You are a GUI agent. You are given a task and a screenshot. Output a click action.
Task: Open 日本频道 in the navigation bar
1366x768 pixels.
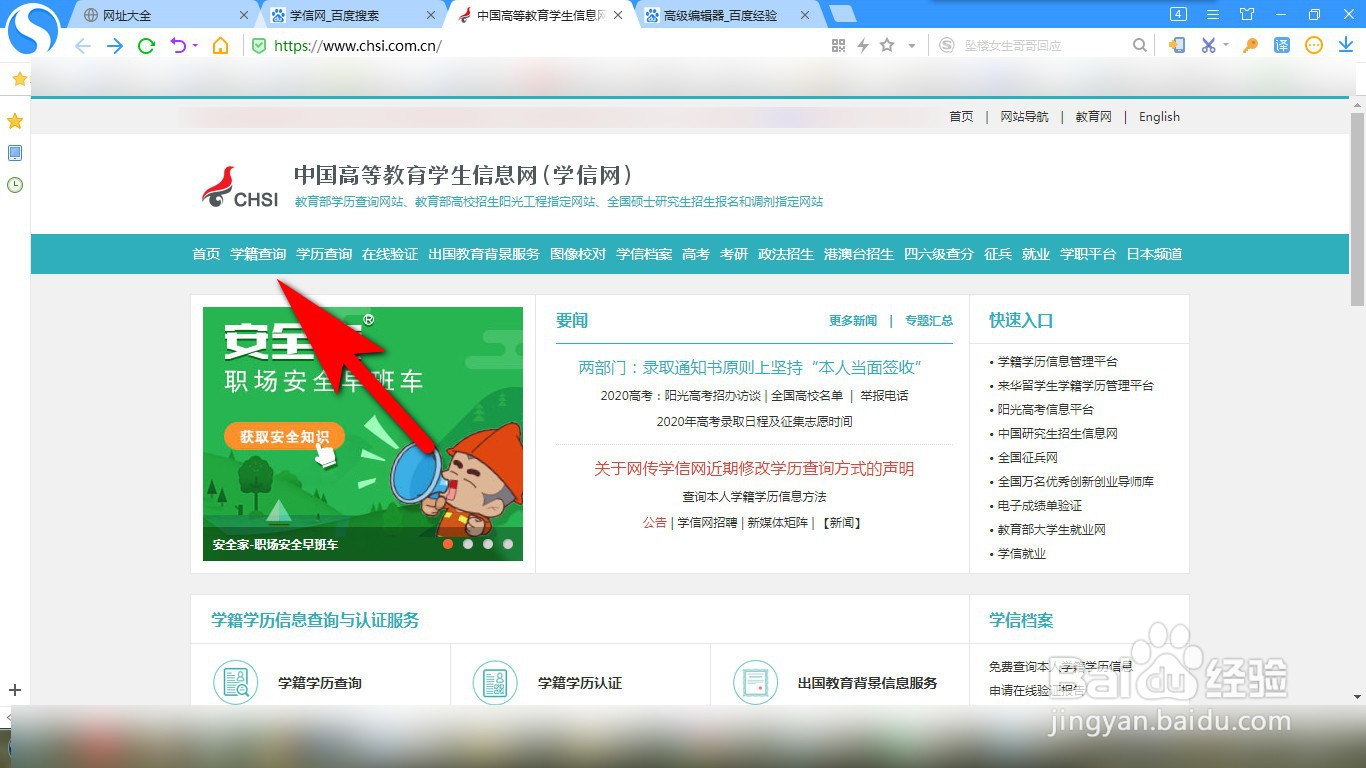(1154, 254)
